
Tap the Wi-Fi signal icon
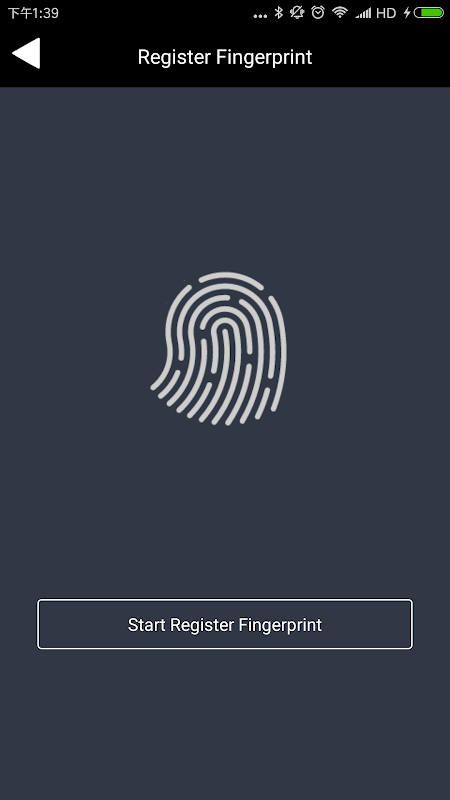[x=340, y=13]
